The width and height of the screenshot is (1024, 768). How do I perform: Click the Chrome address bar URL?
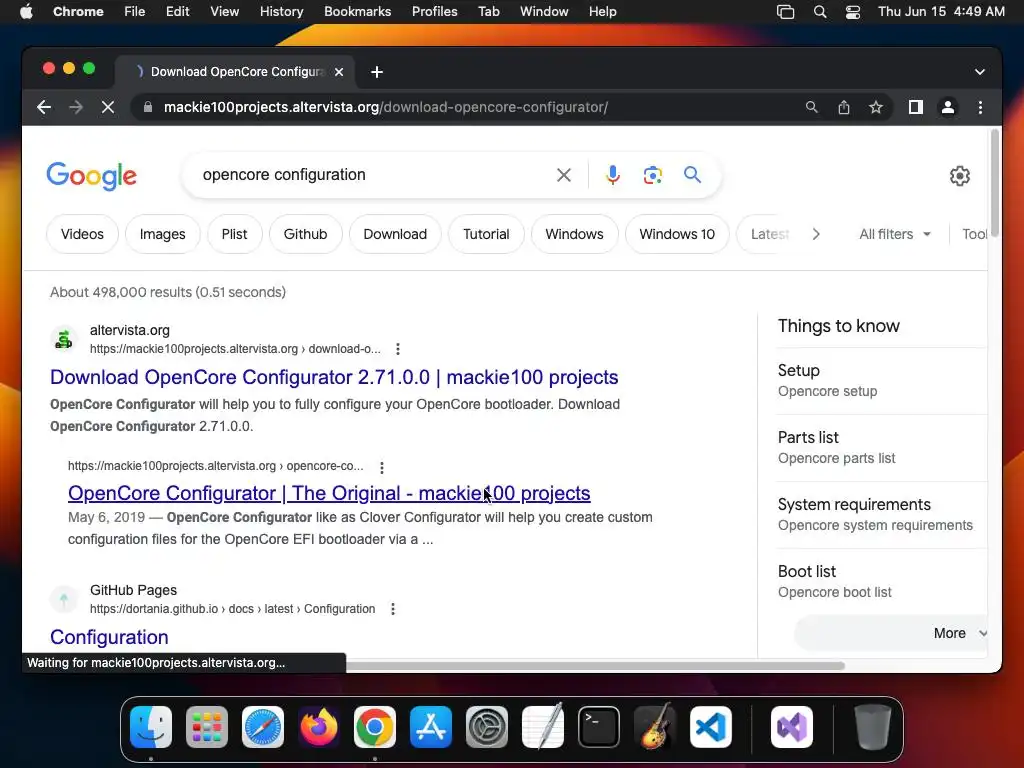(x=385, y=107)
